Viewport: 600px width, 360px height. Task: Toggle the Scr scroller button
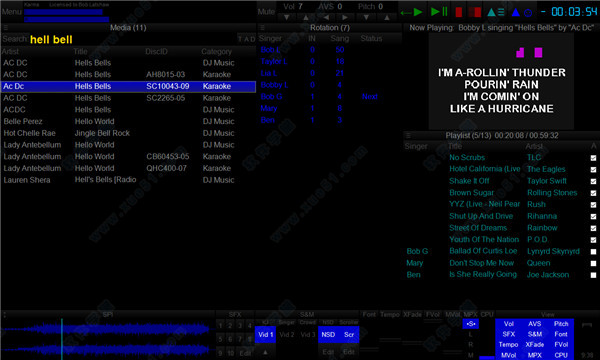(x=349, y=335)
